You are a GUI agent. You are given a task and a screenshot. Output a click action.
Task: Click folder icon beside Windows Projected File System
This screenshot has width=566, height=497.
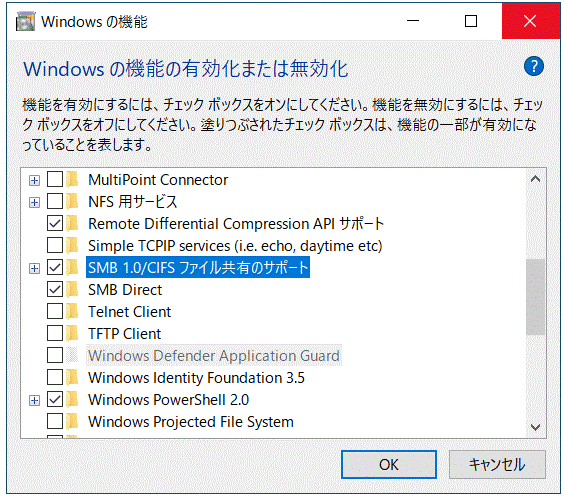coord(73,422)
